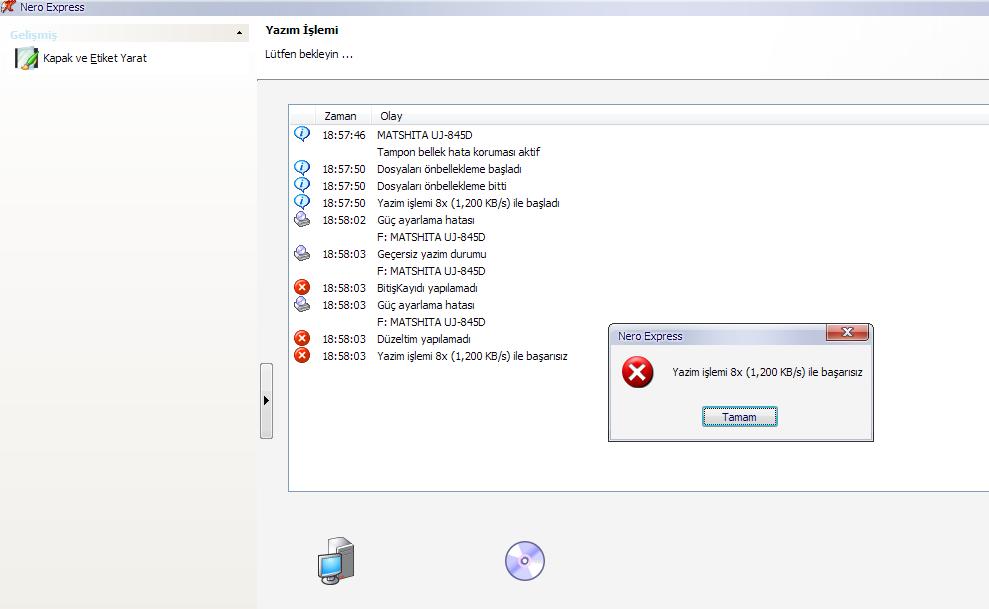Select 'Geçersiz yazim durumu' log text
Viewport: 989px width, 609px height.
[431, 254]
